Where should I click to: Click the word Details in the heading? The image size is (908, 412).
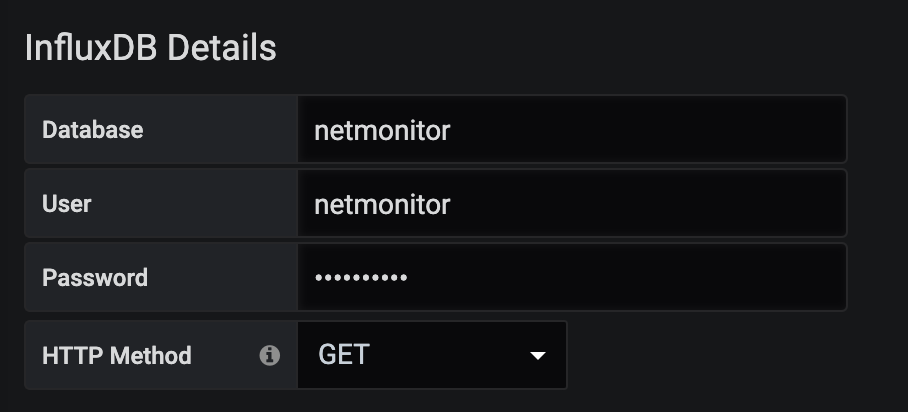[x=221, y=47]
